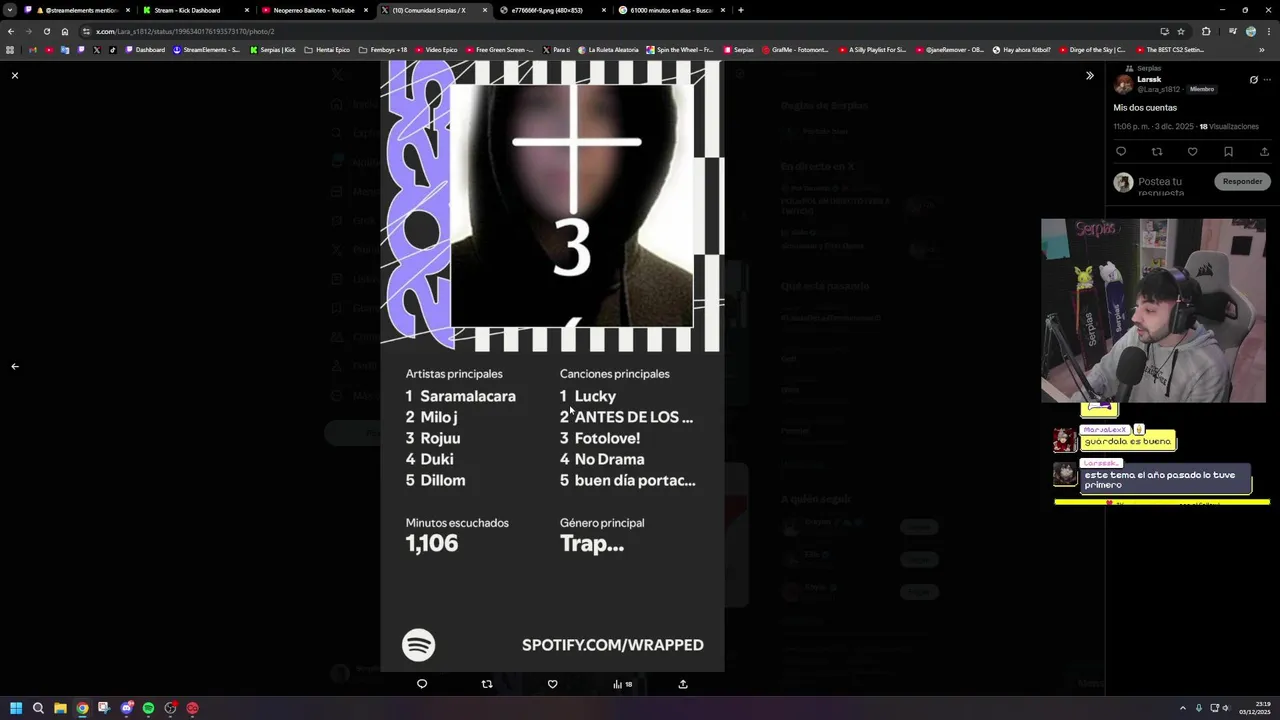Bookmark this page with the star icon
Image resolution: width=1280 pixels, height=720 pixels.
pos(1181,31)
